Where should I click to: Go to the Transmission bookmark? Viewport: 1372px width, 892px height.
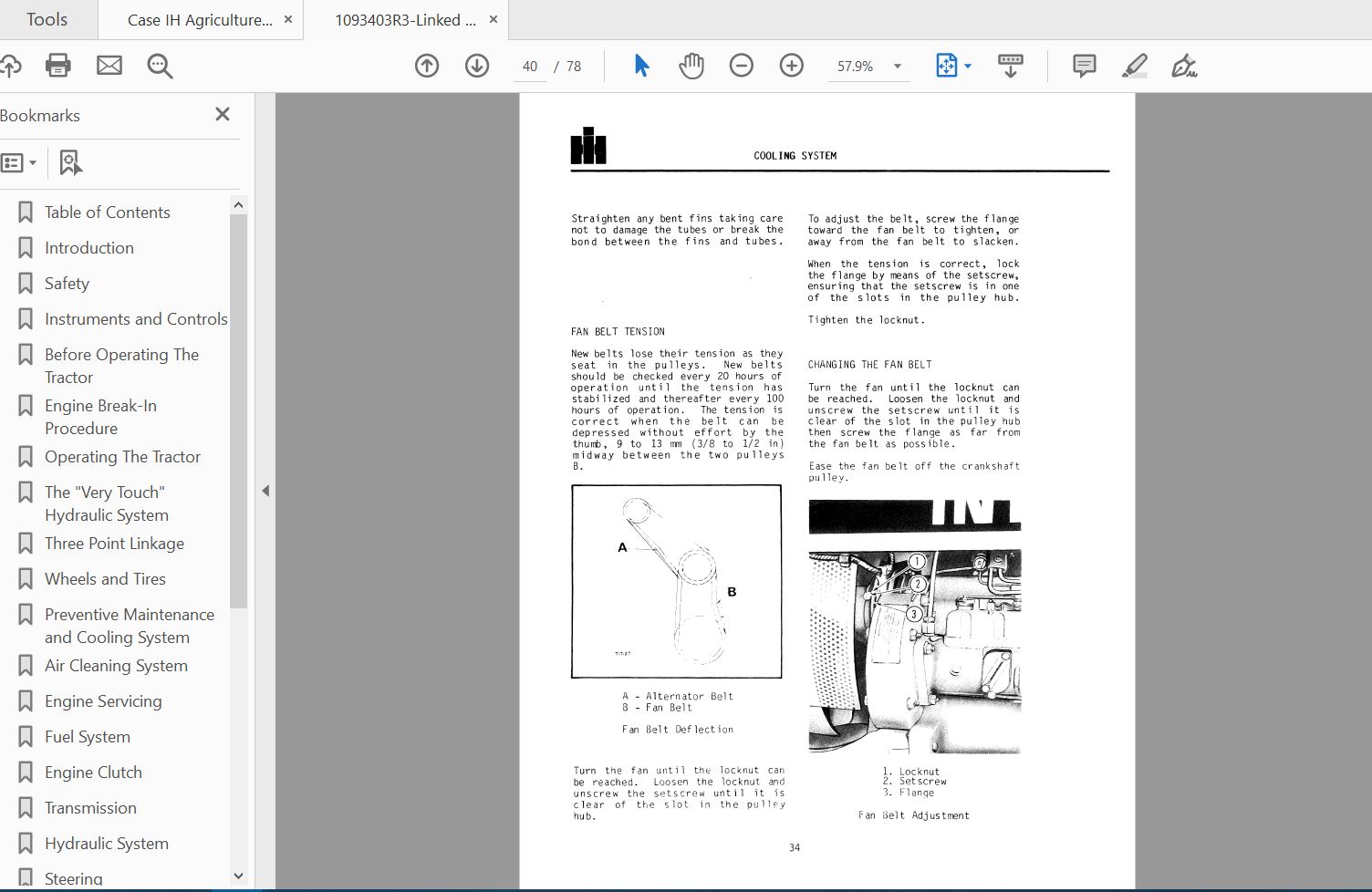click(90, 807)
